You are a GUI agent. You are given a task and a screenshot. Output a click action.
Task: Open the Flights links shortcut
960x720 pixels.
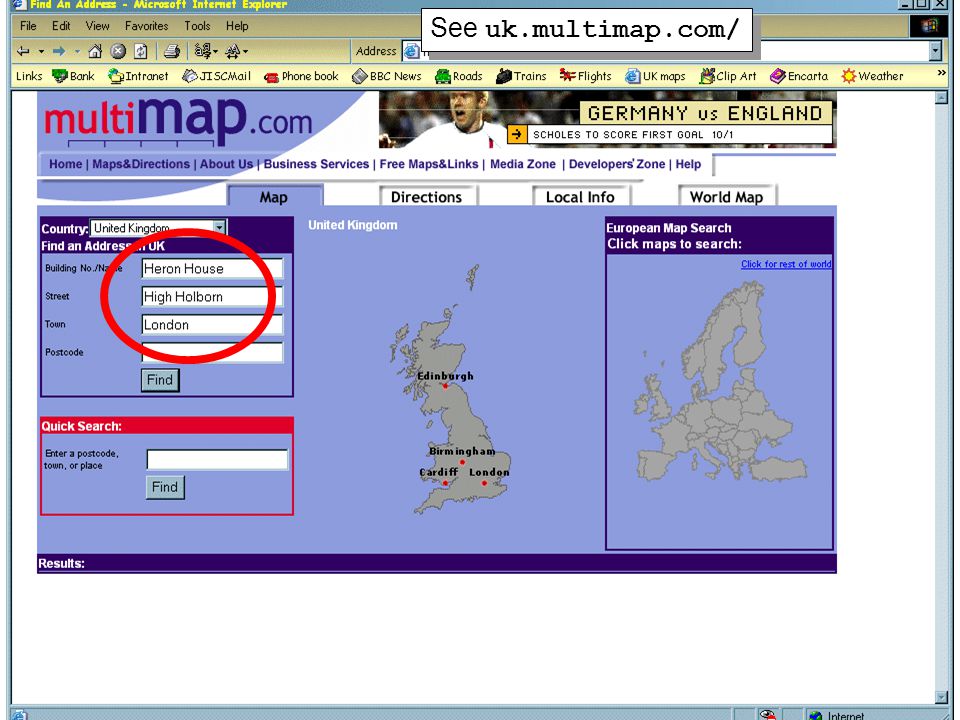pyautogui.click(x=585, y=76)
